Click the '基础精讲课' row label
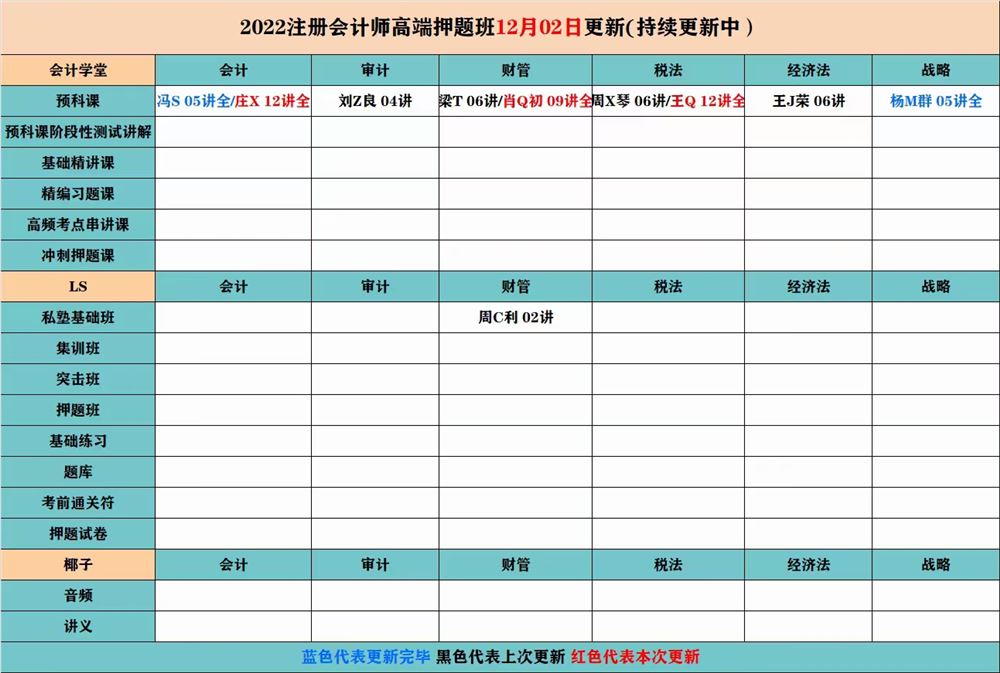1000x673 pixels. (x=78, y=163)
